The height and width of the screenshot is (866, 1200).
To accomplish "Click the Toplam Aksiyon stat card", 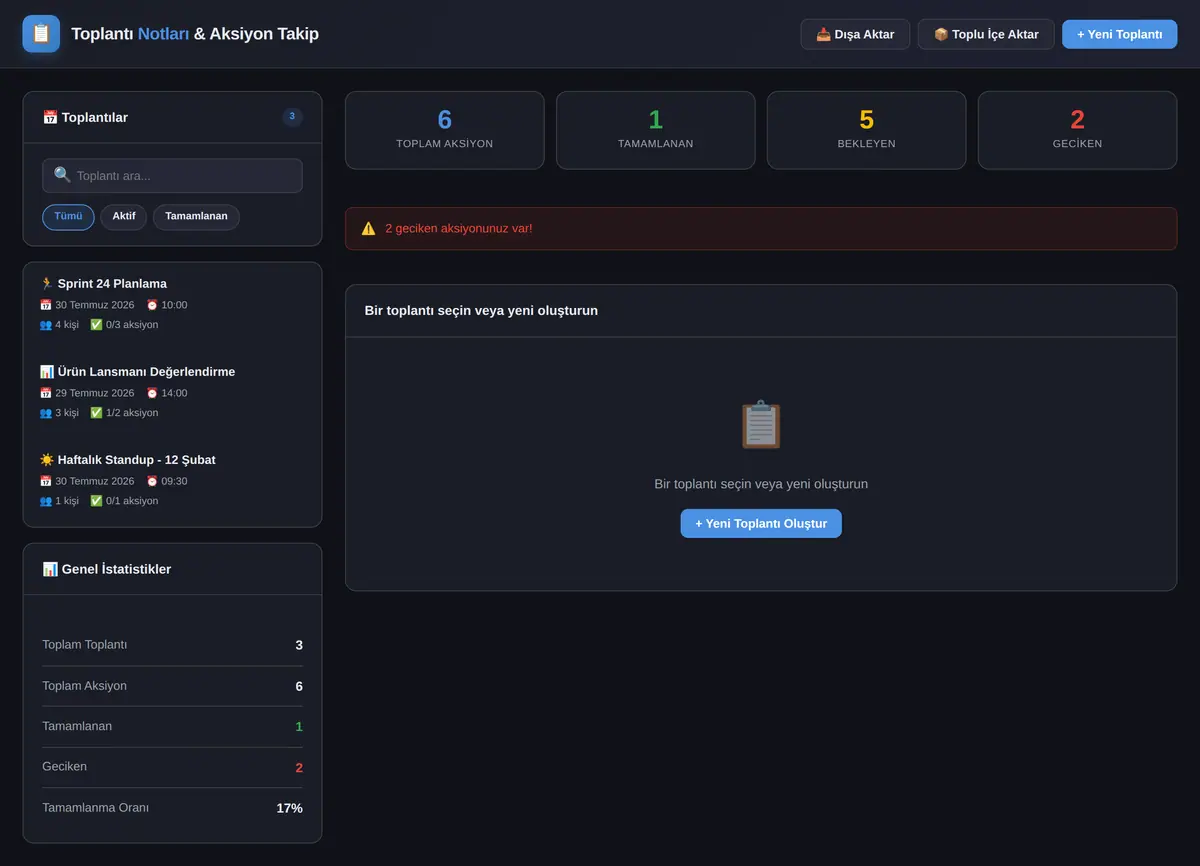I will pos(445,130).
